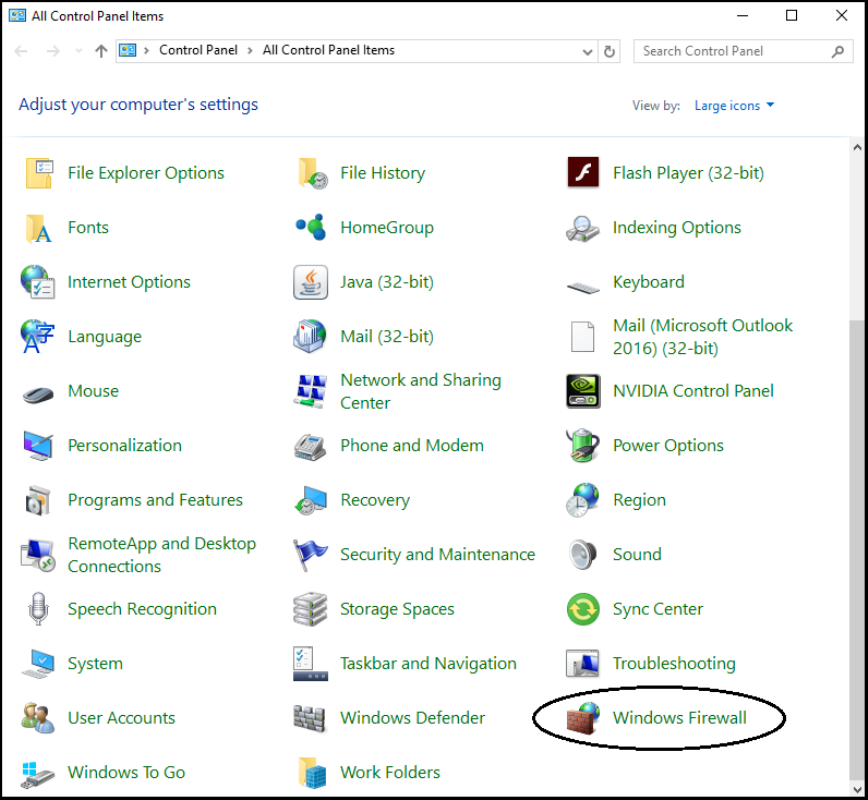
Task: Open the Mouse icon
Action: tap(38, 394)
